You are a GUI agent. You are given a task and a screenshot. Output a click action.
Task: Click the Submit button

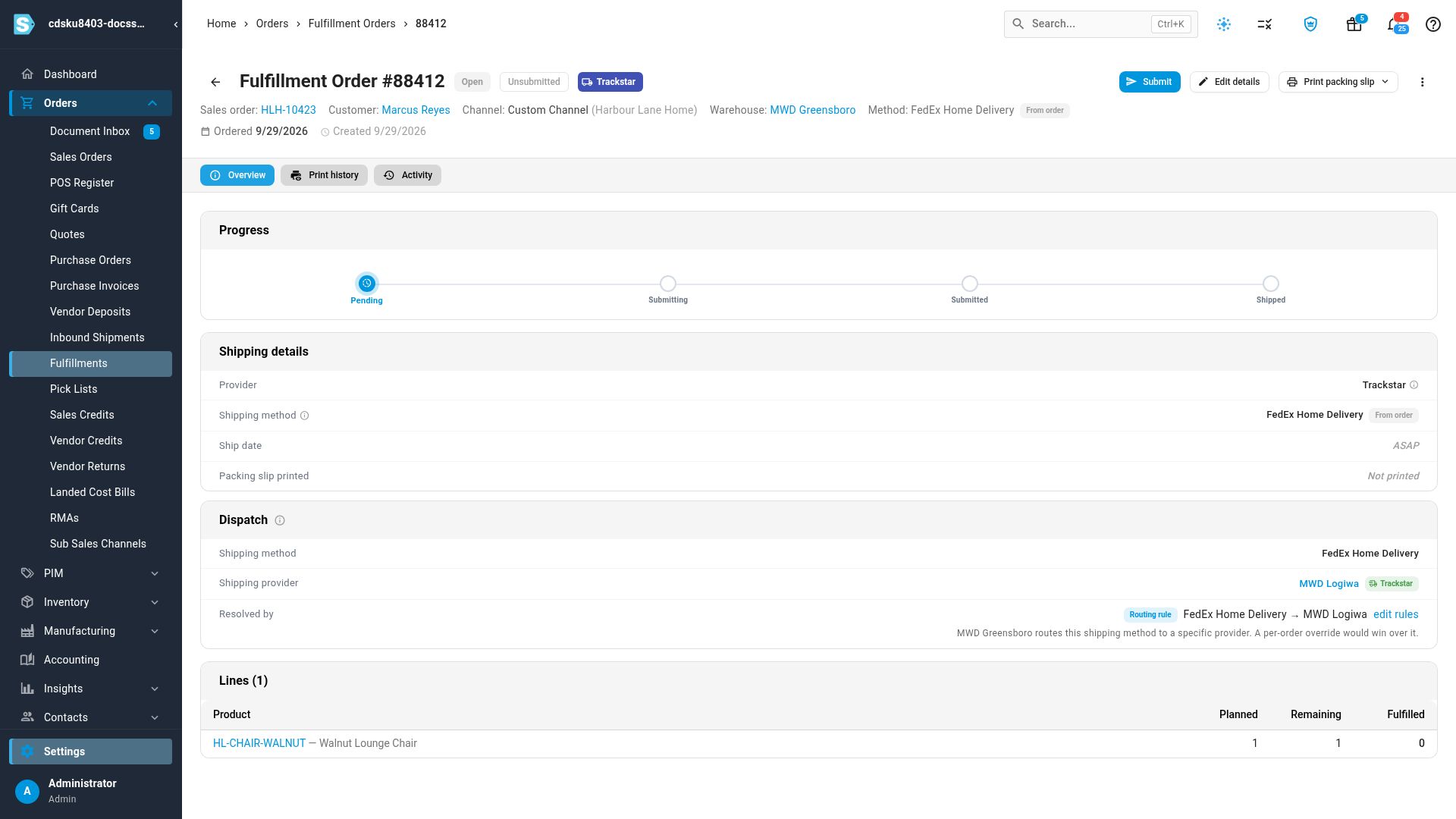coord(1150,82)
